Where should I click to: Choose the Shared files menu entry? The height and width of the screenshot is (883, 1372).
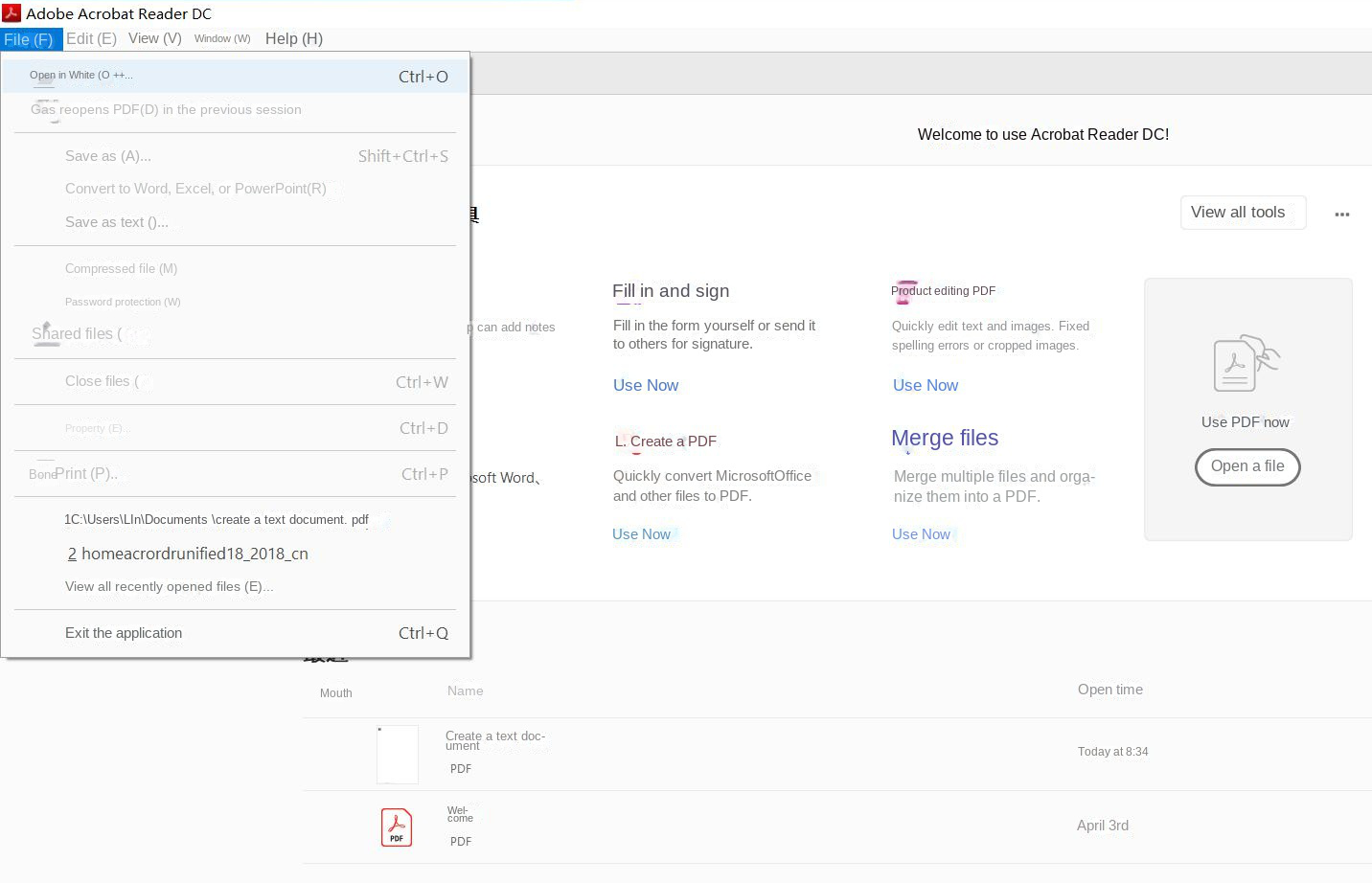click(235, 334)
